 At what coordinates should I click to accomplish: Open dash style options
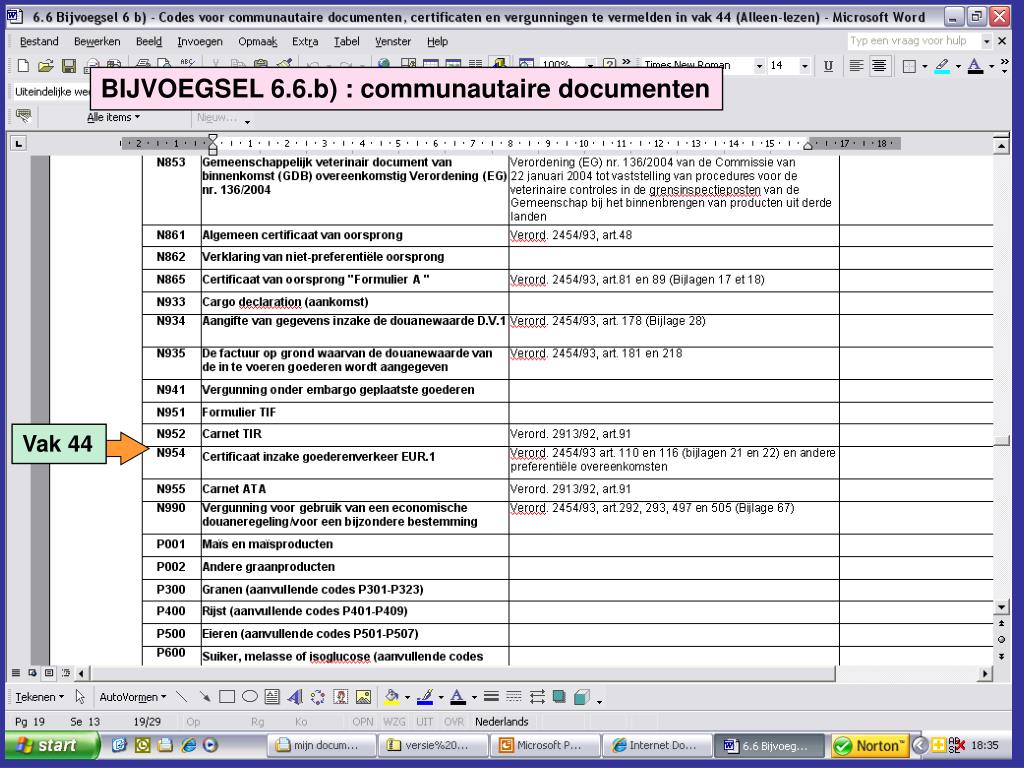pos(514,697)
